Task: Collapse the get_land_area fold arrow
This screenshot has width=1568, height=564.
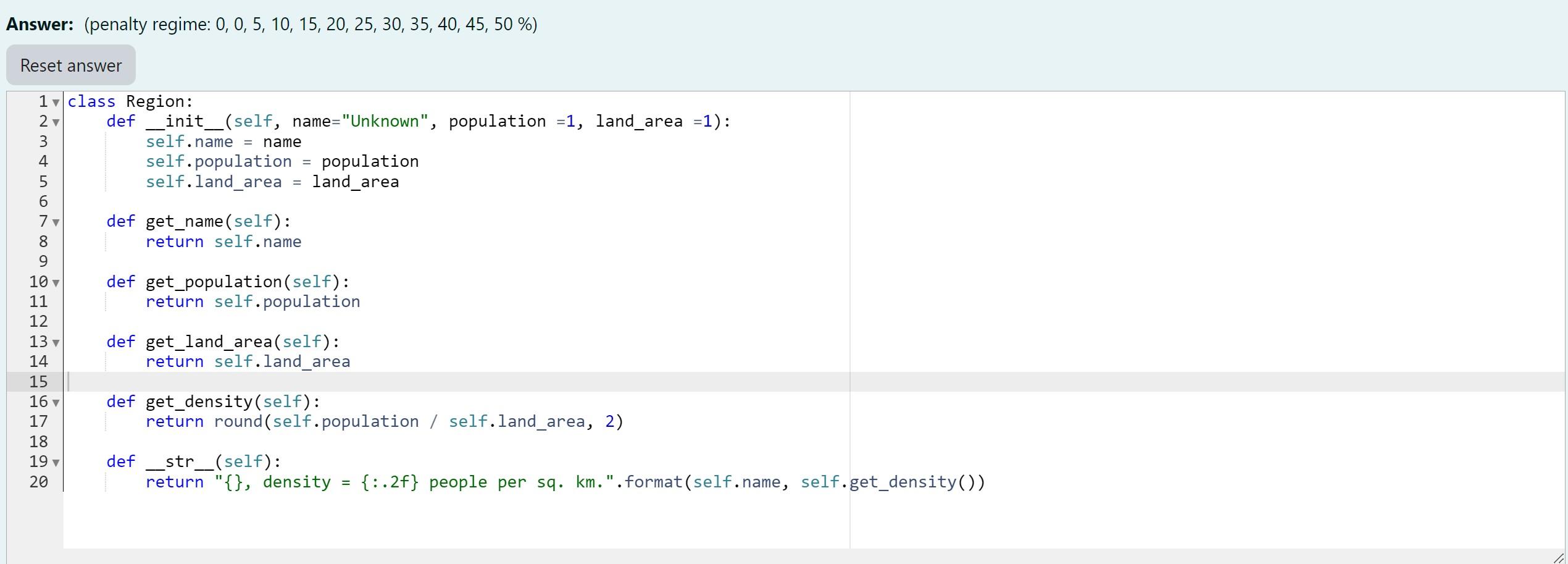Action: point(55,344)
